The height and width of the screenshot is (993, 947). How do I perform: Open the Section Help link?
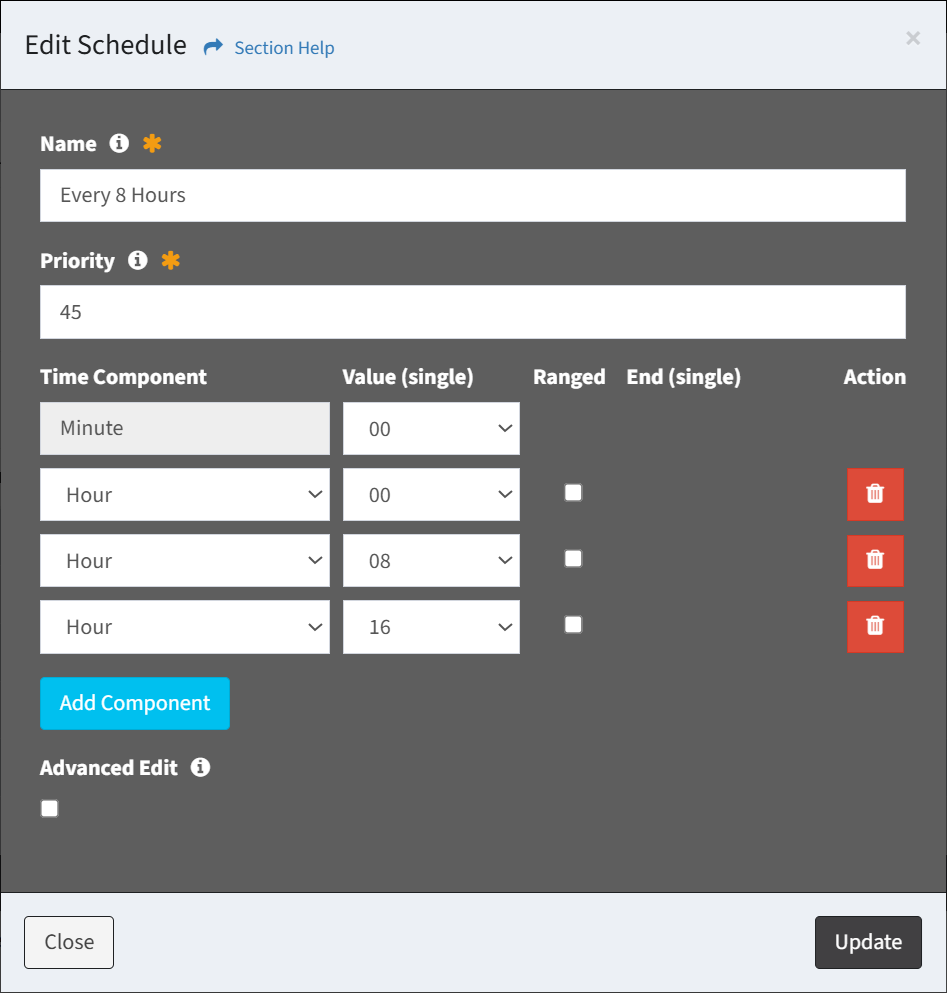284,48
